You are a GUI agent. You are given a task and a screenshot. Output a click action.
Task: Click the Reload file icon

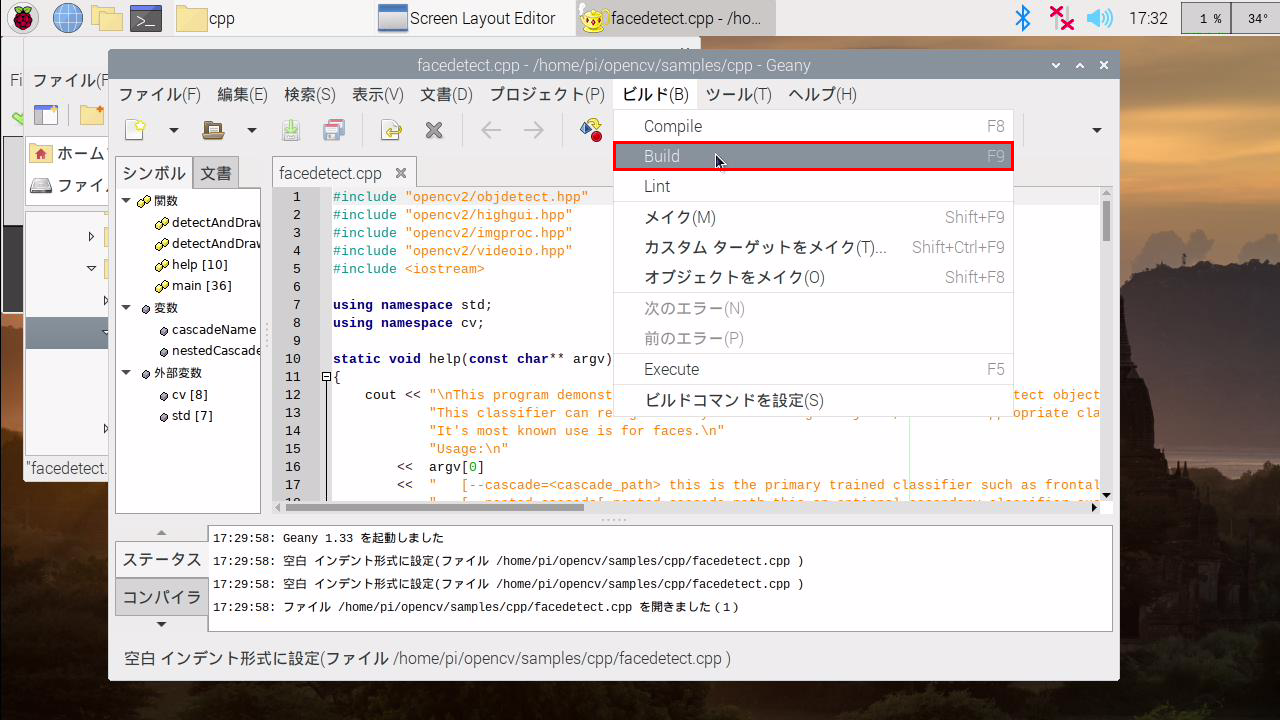click(390, 130)
